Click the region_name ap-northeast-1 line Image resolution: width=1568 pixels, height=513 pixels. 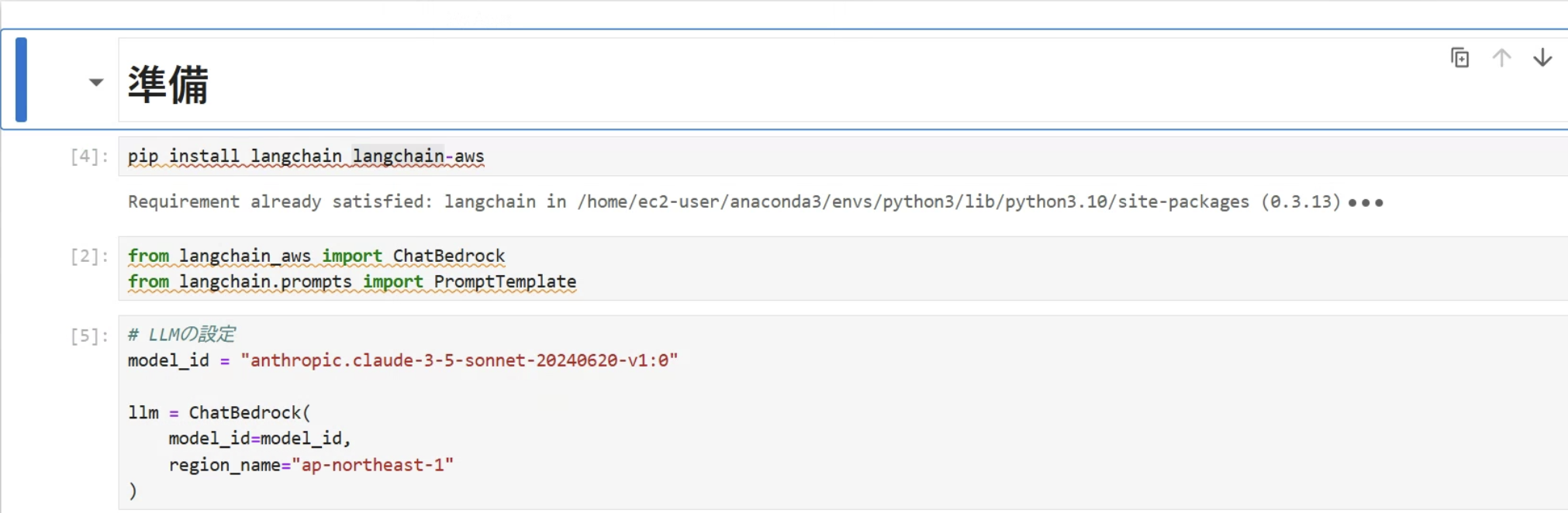pyautogui.click(x=310, y=465)
